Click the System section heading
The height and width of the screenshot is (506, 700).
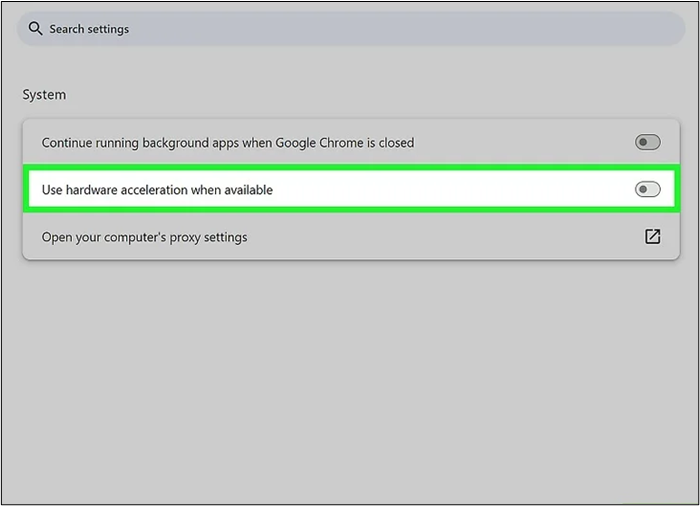(44, 95)
